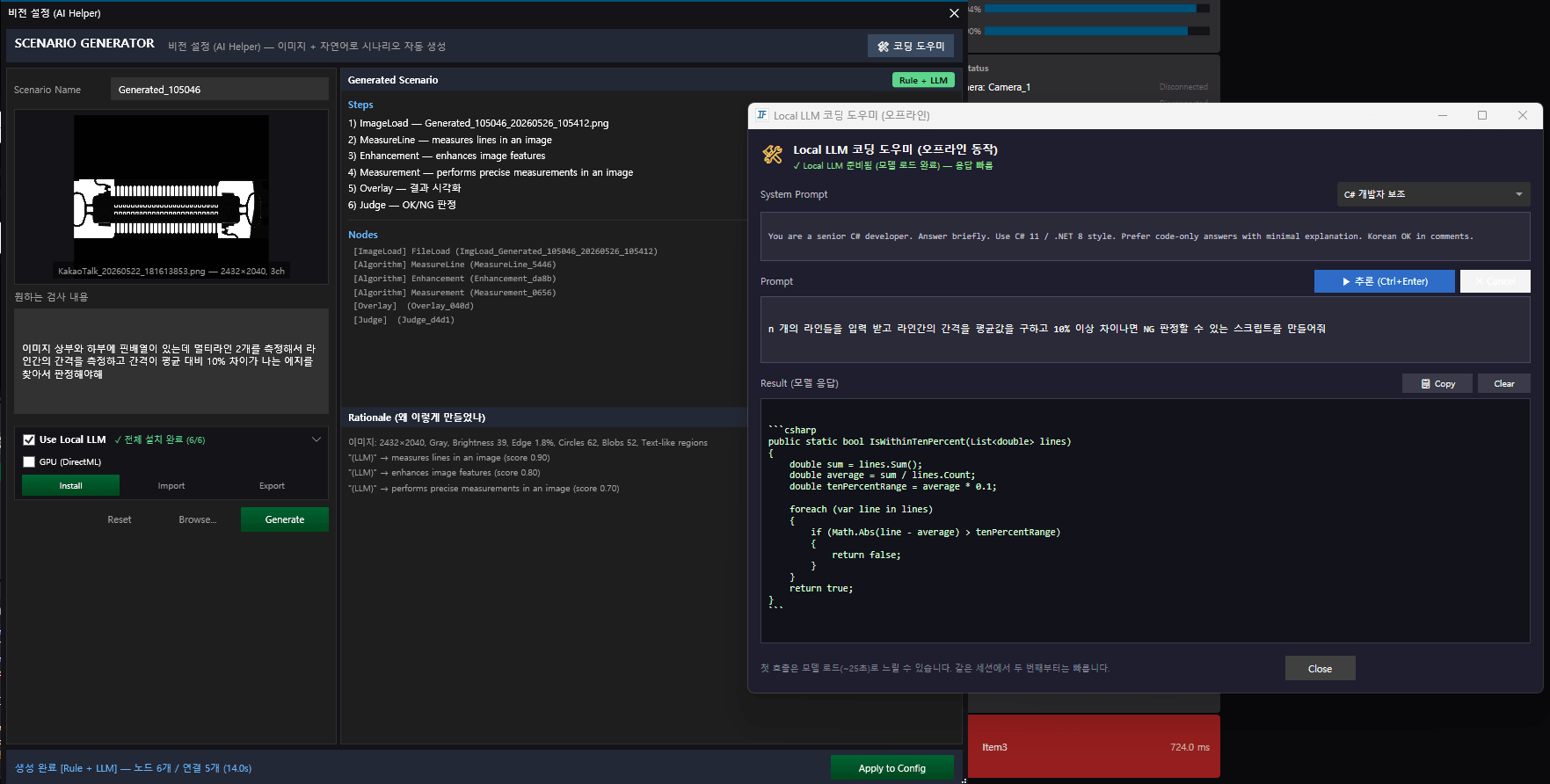Select the Export option
The height and width of the screenshot is (784, 1550).
click(x=273, y=485)
